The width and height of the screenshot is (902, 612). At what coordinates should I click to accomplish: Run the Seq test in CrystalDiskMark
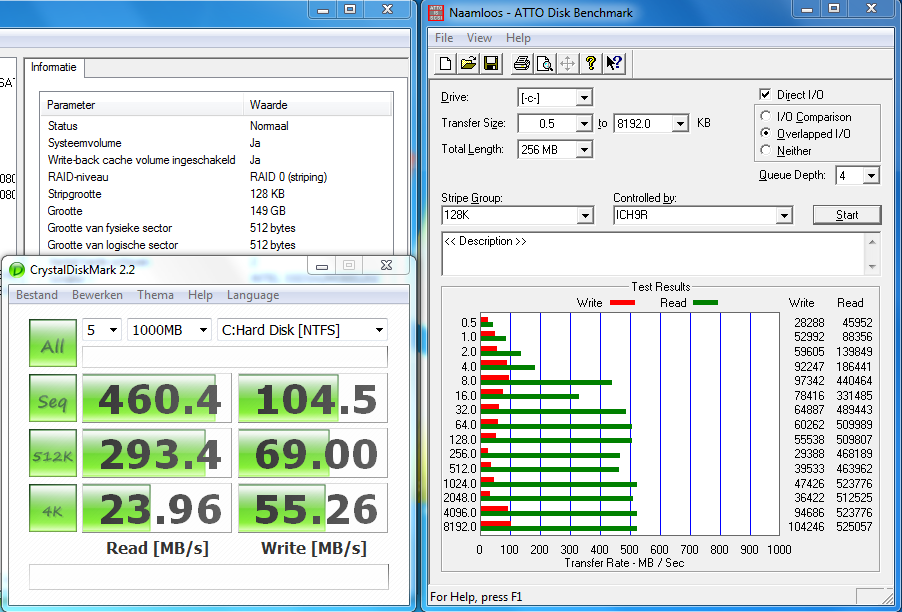click(53, 398)
